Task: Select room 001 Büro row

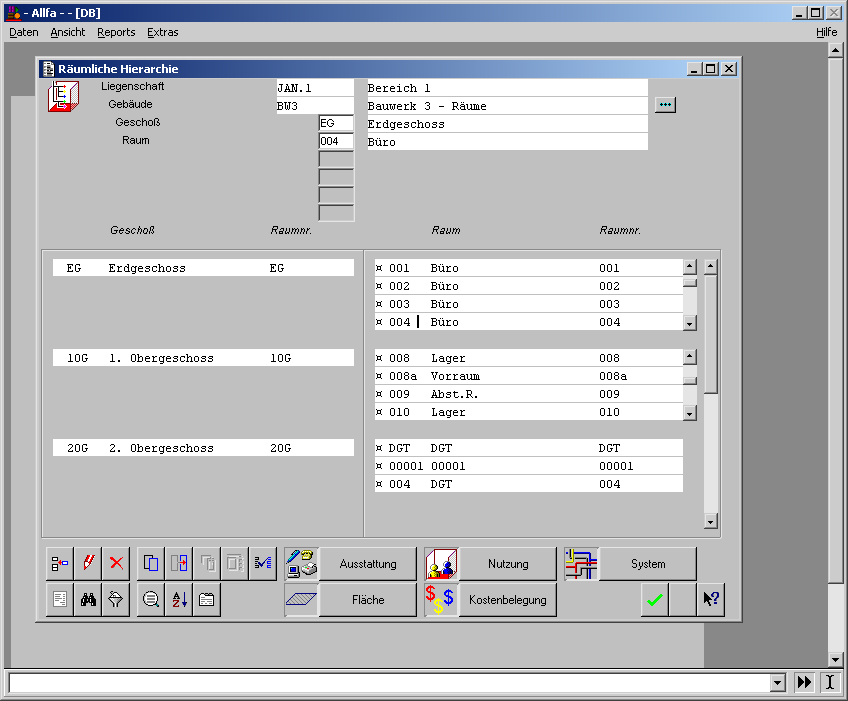Action: [529, 268]
